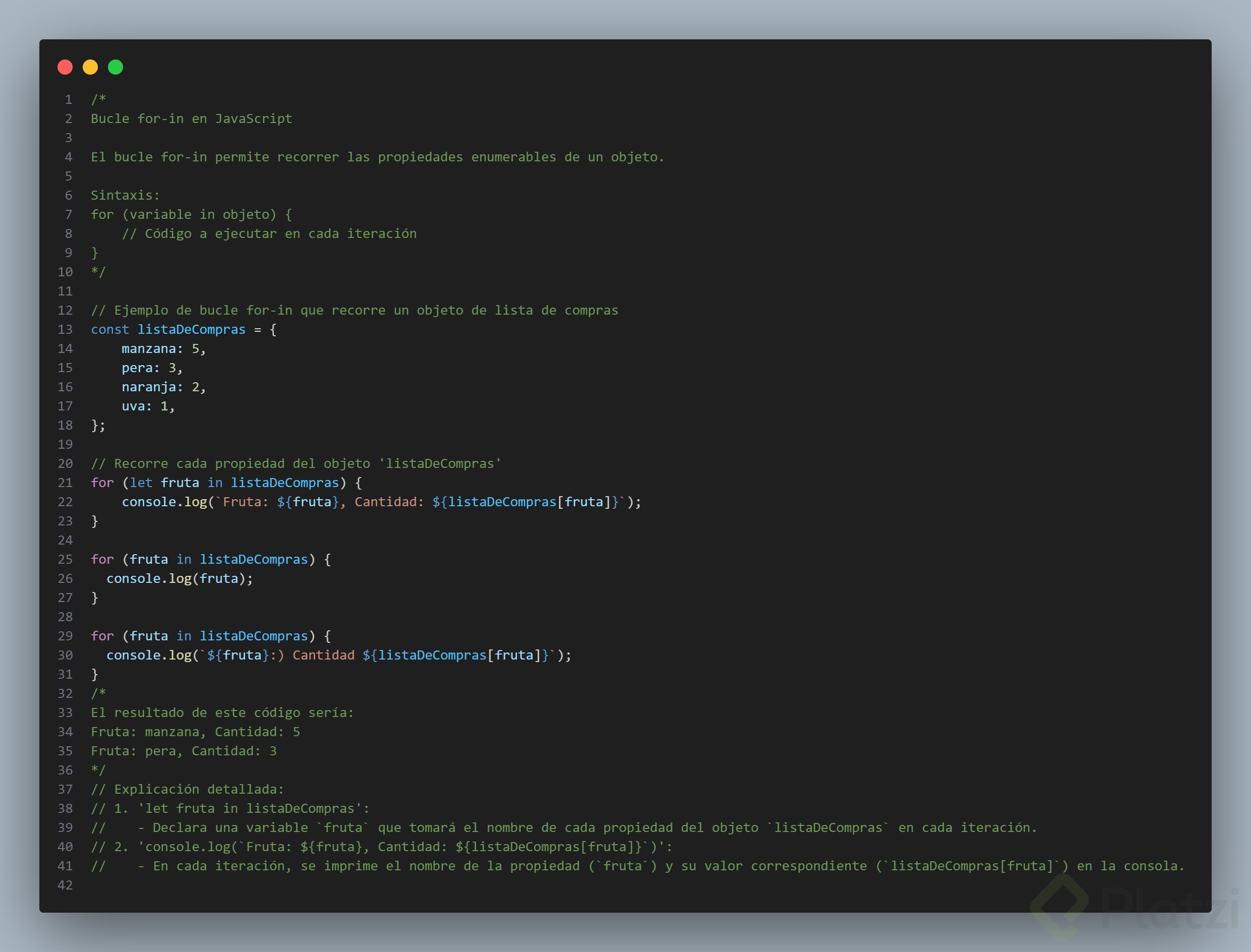Click the yellow minimize dot
This screenshot has height=952, width=1251.
click(x=90, y=68)
